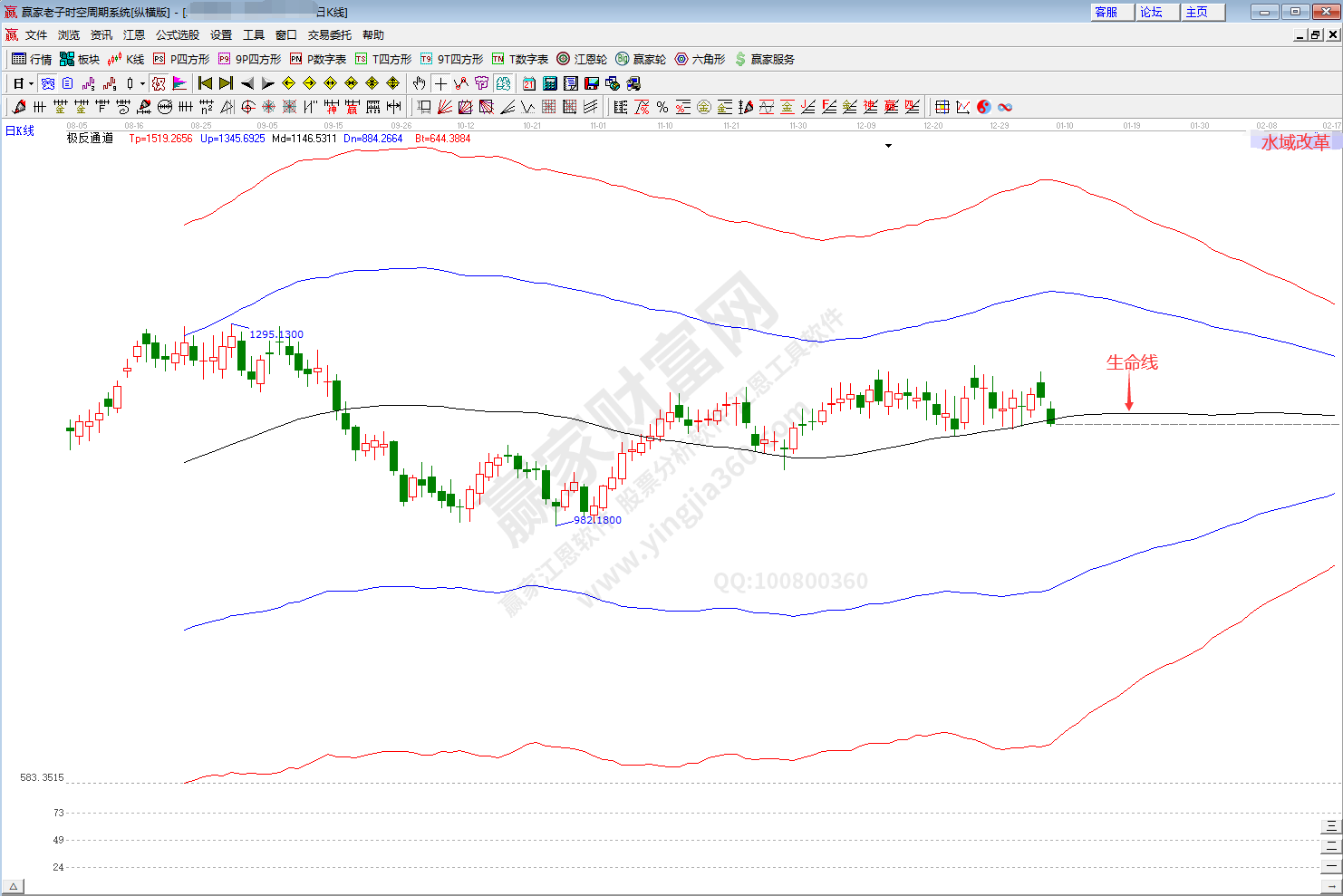
Task: Expand the 日 period dropdown arrow
Action: (31, 83)
